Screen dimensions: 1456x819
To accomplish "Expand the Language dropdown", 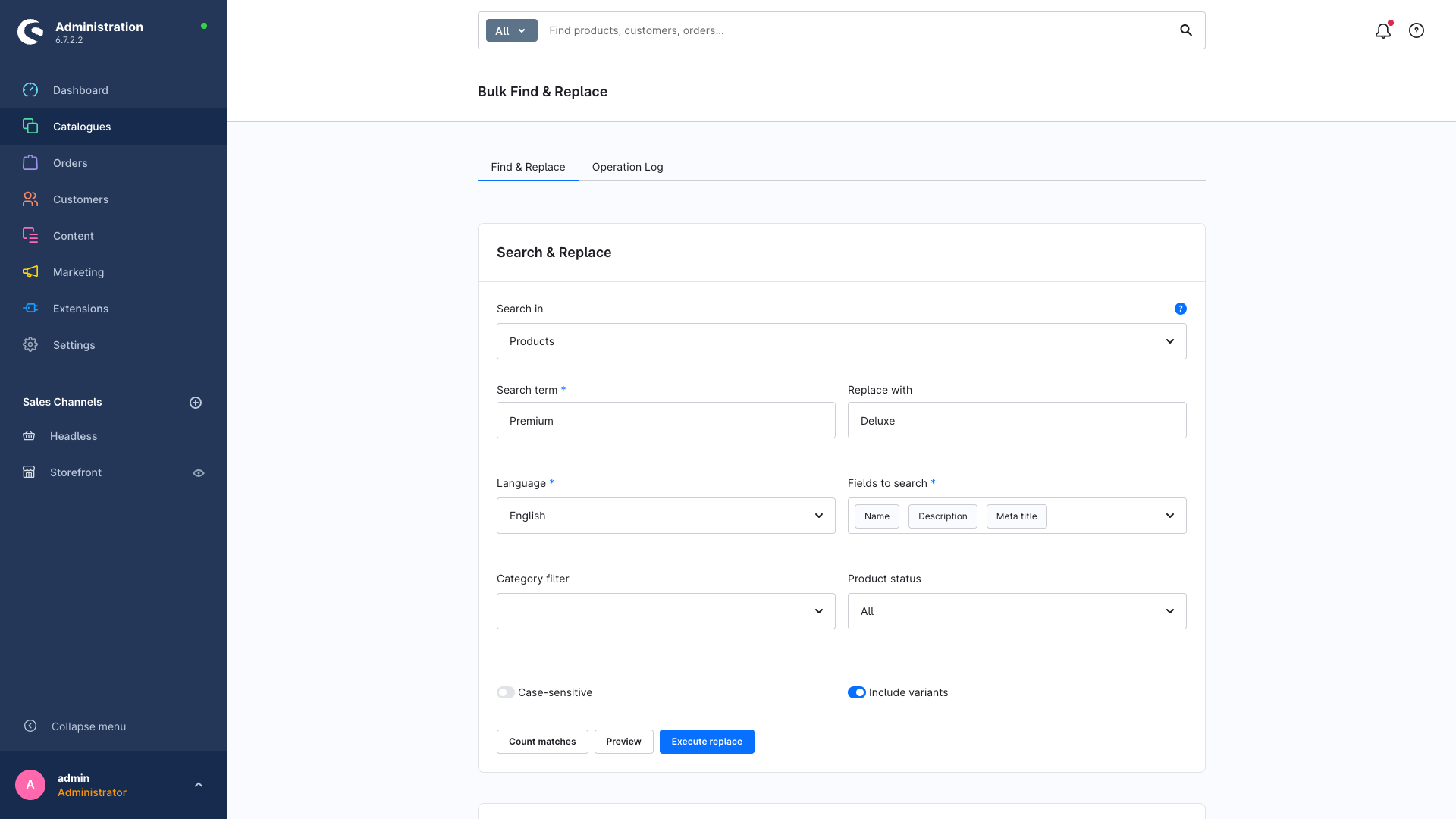I will pyautogui.click(x=666, y=516).
